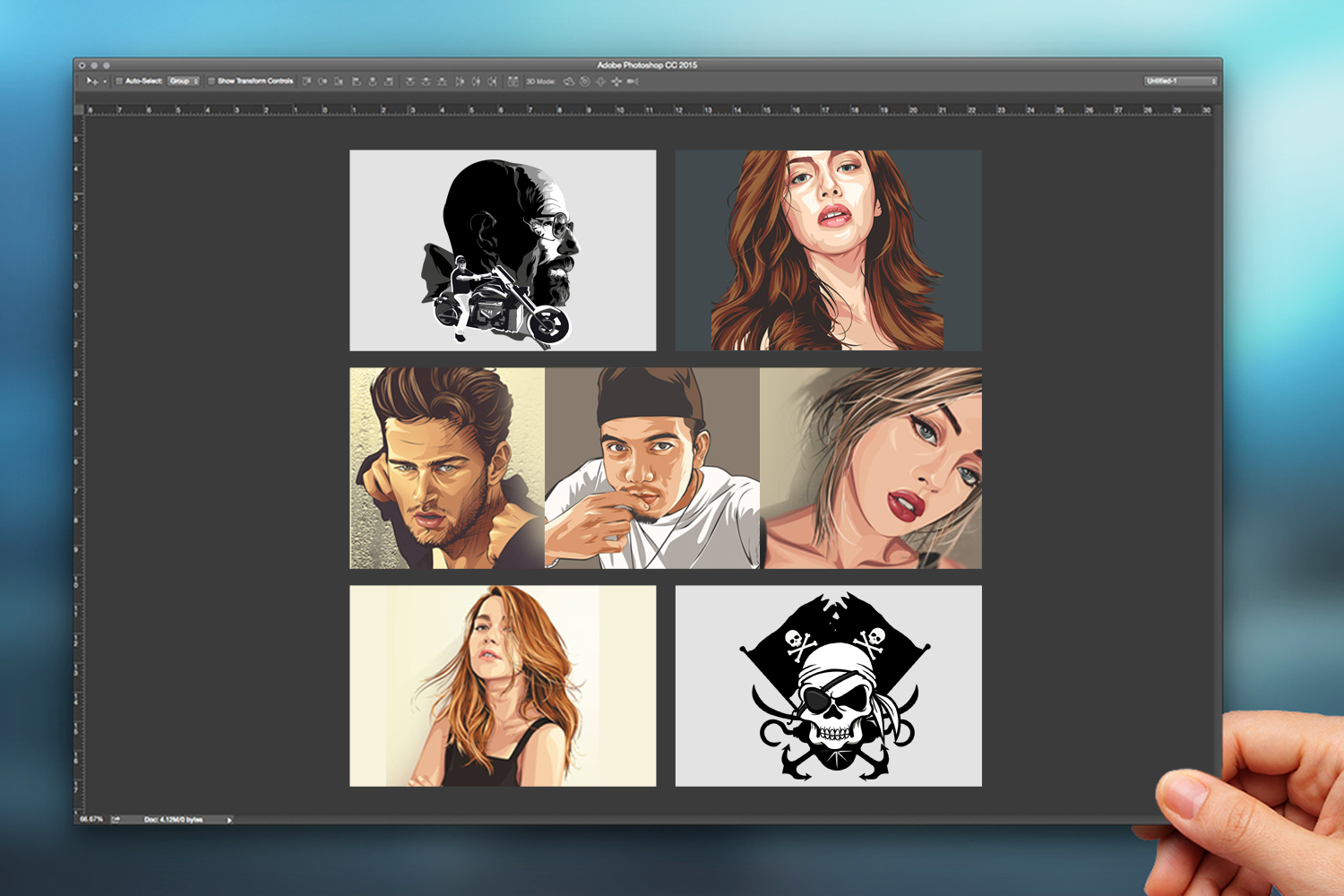The image size is (1344, 896).
Task: Choose the Distribute Bottom Edges icon
Action: (x=442, y=82)
